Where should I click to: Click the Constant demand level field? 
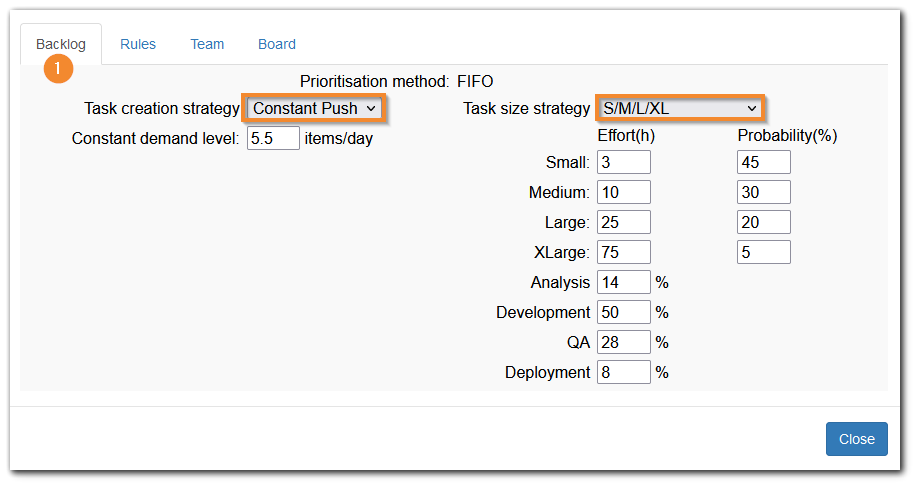click(273, 138)
